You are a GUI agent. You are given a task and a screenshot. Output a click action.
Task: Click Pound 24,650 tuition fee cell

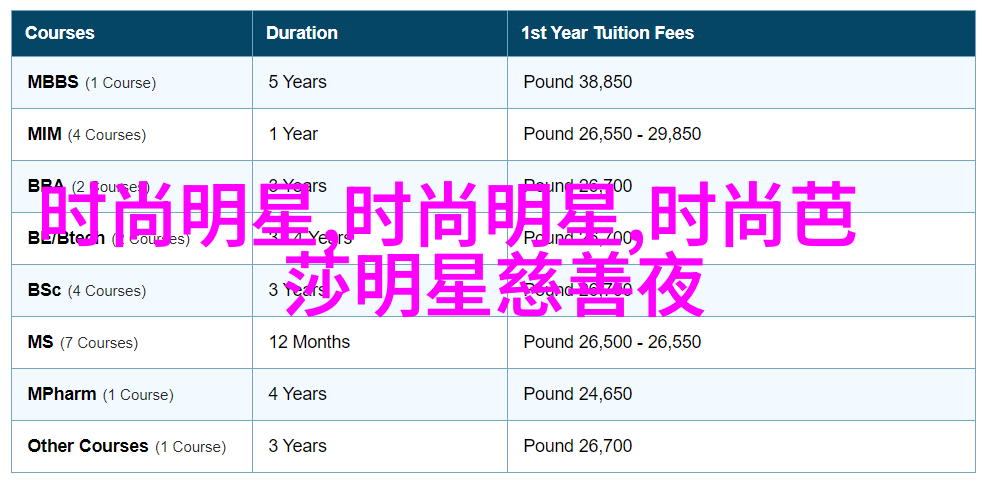578,395
